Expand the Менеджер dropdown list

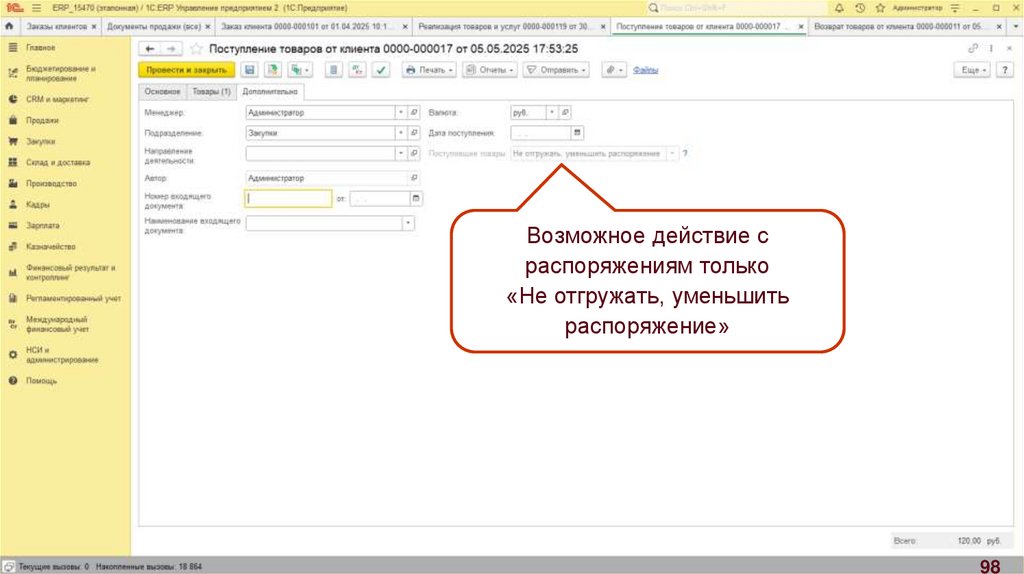coord(401,113)
